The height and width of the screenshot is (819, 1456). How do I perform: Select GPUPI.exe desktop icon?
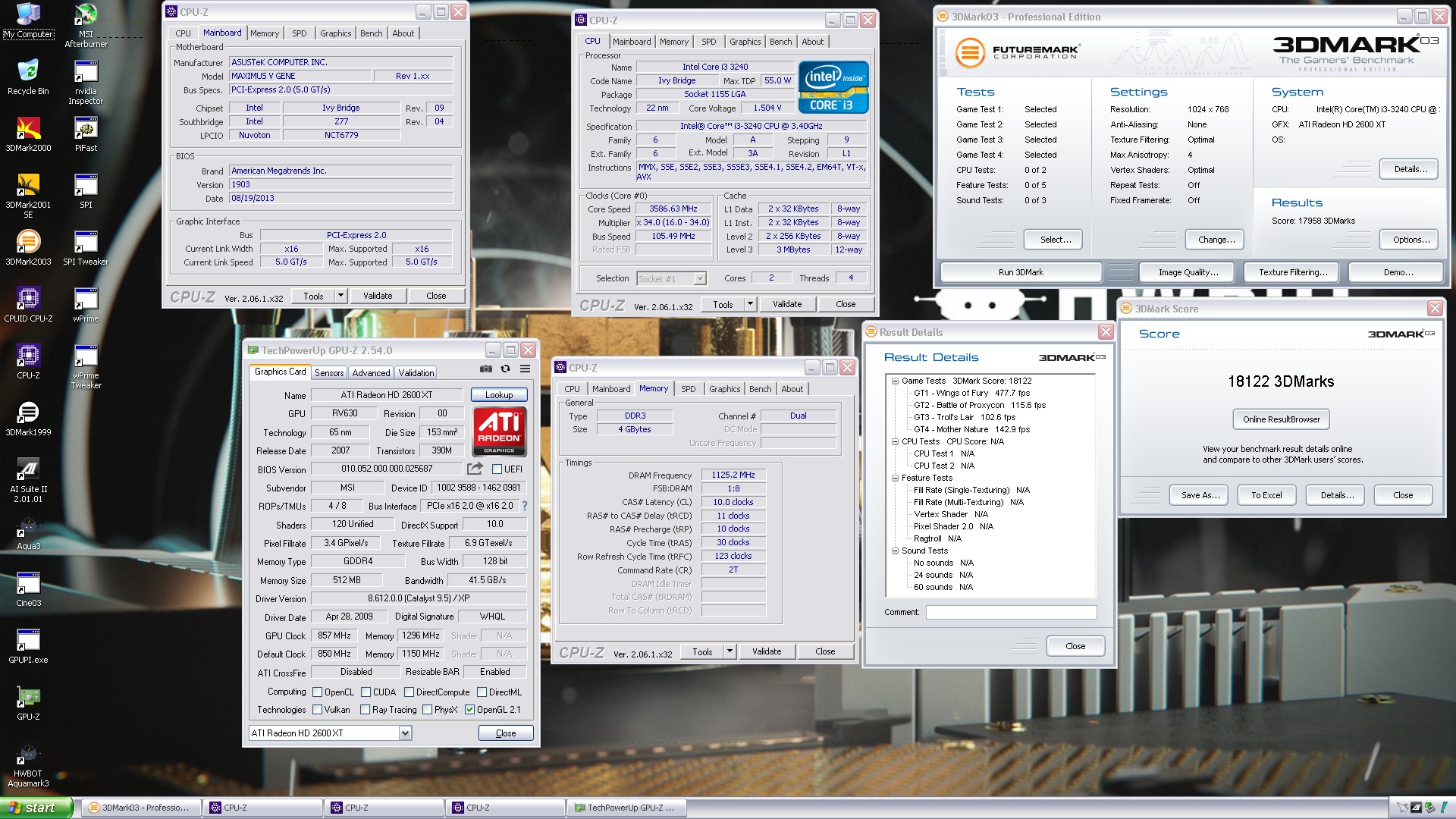tap(28, 645)
